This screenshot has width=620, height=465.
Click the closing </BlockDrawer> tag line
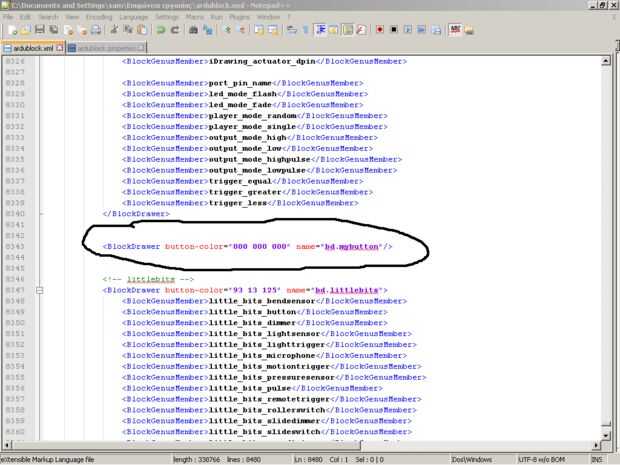click(136, 214)
